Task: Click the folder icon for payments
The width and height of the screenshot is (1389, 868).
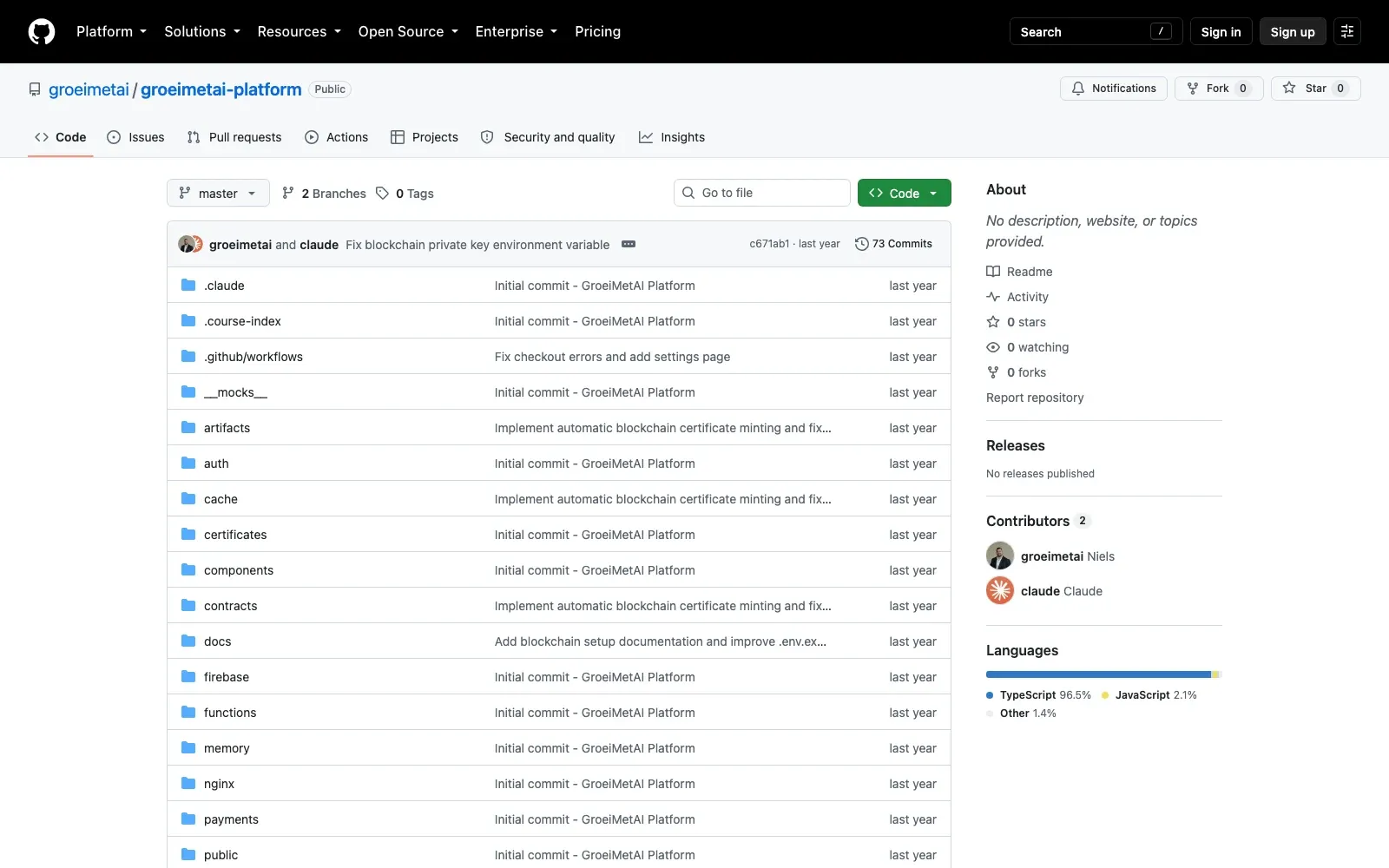Action: click(188, 819)
